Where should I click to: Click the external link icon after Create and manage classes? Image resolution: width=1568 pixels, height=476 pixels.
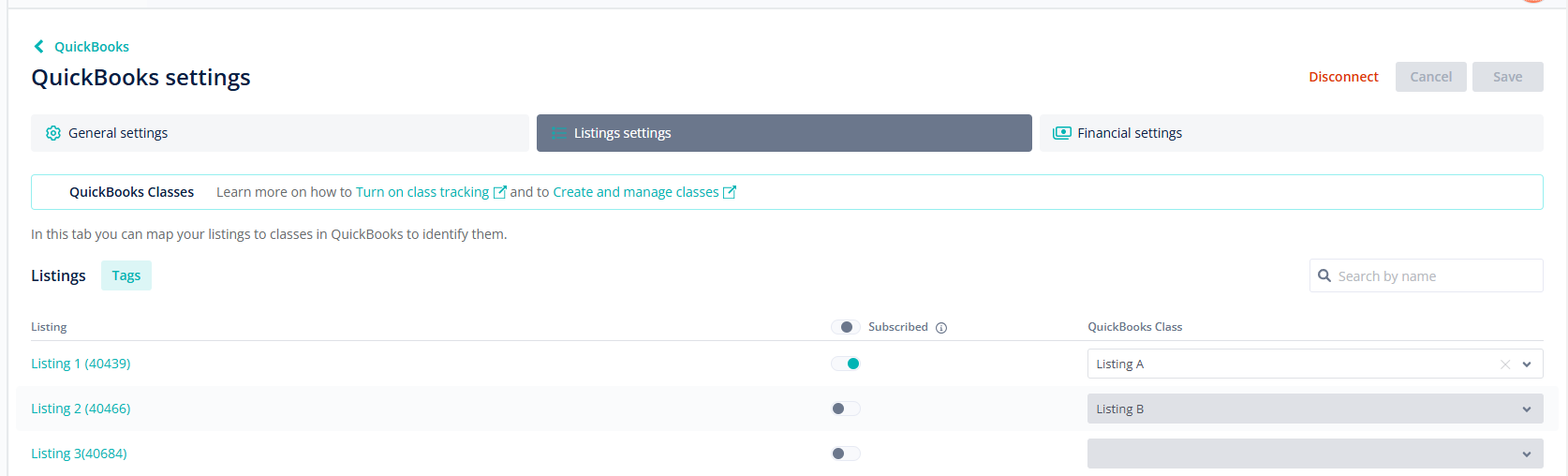pos(730,192)
